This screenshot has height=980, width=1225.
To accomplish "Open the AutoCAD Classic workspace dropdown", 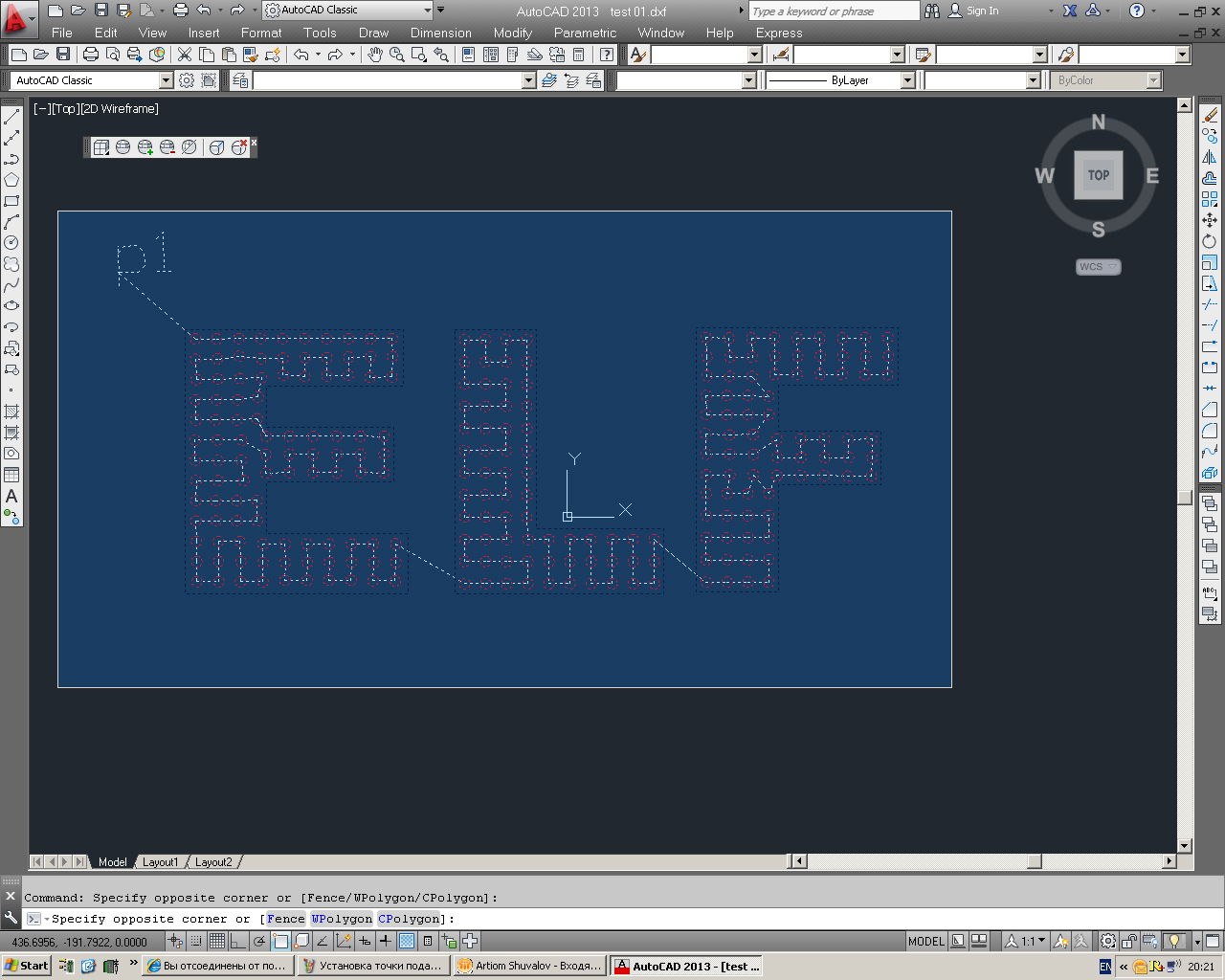I will point(166,80).
